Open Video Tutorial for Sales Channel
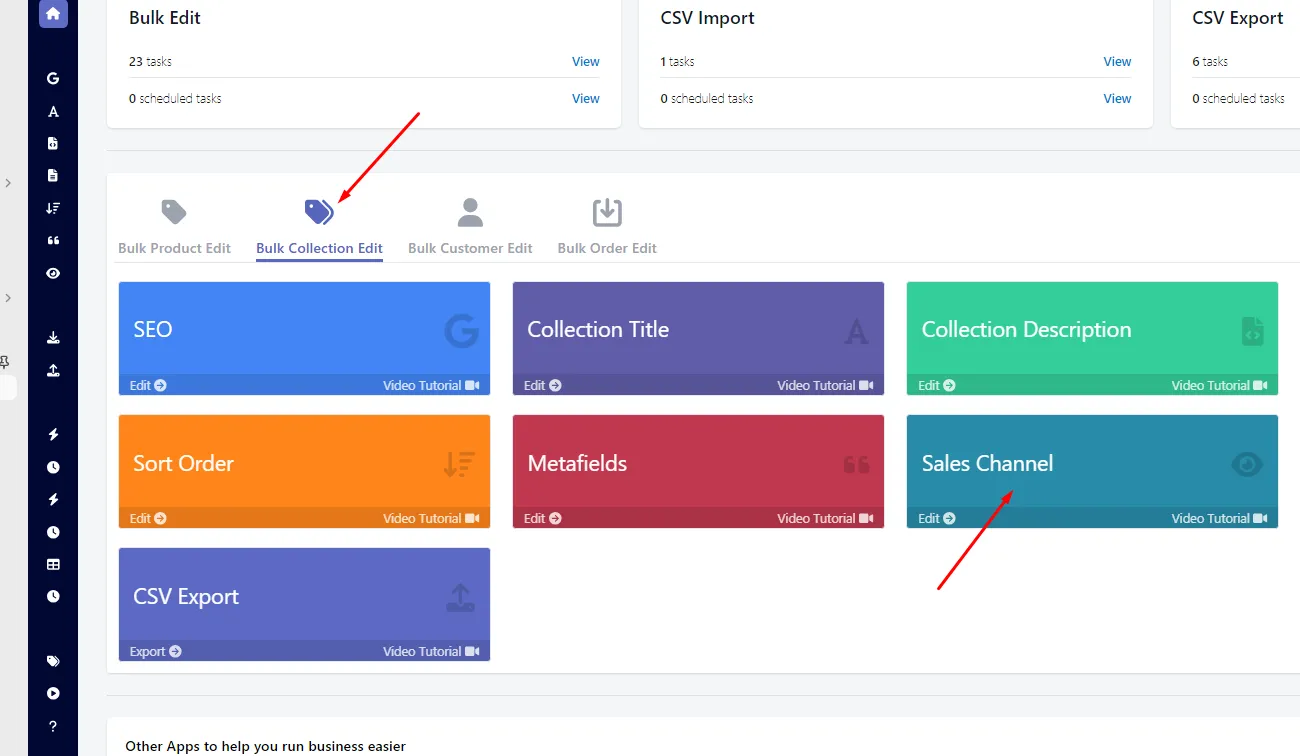 [x=1219, y=518]
